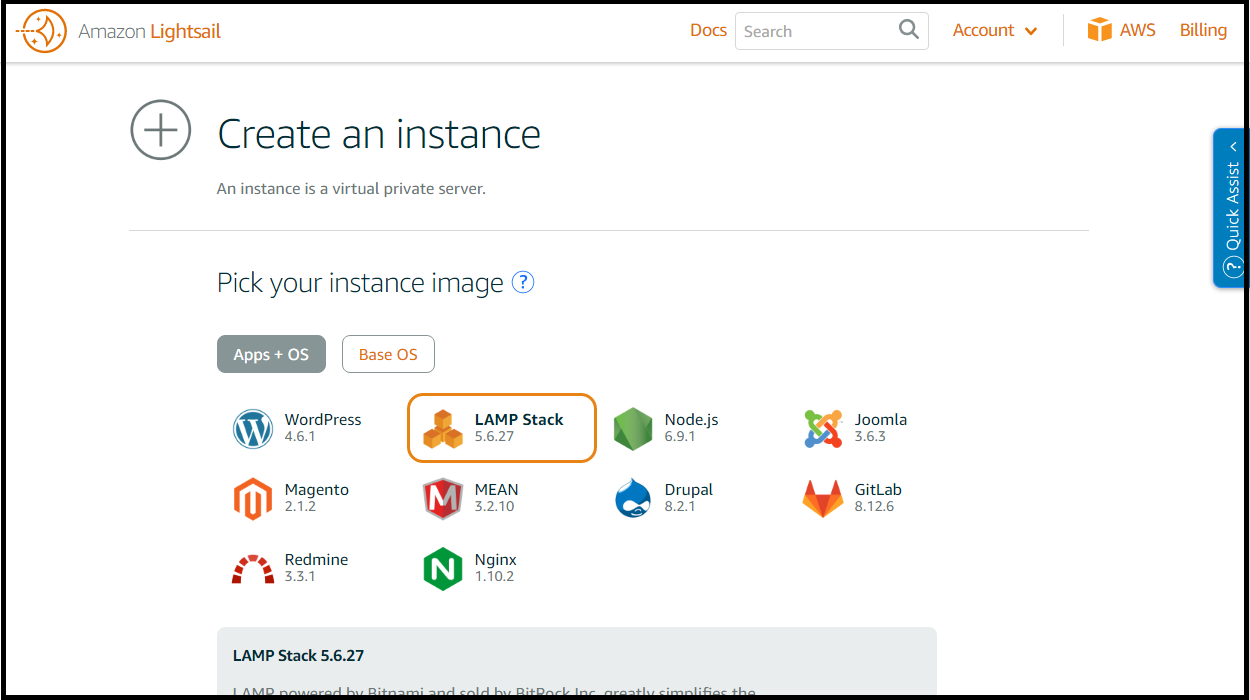Screen dimensions: 1250x700
Task: Choose the WordPress 4.6.1 label
Action: click(323, 428)
